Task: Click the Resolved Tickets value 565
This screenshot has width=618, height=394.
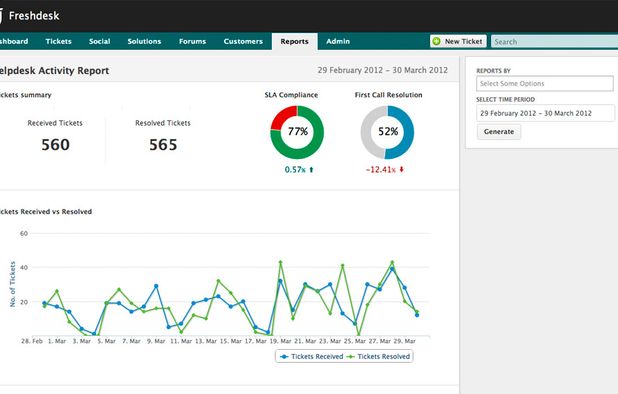Action: tap(163, 145)
